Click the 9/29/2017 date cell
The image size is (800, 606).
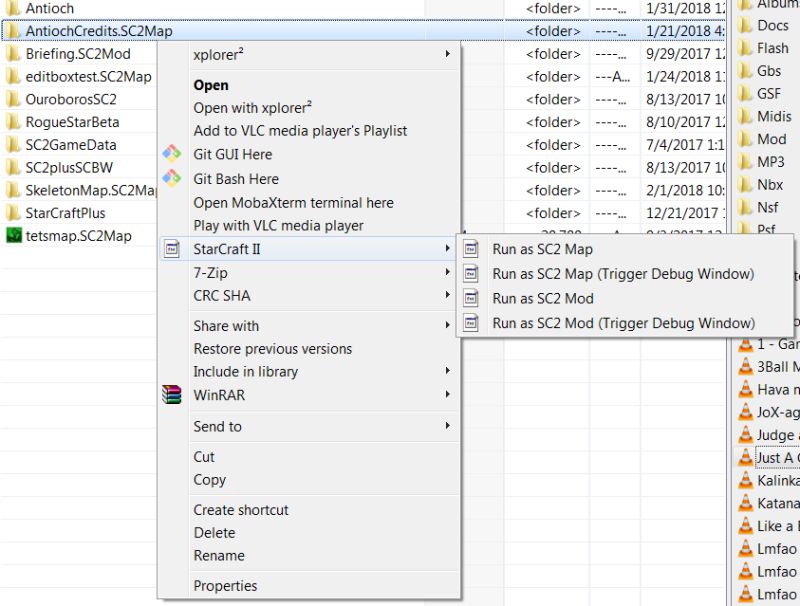(685, 54)
